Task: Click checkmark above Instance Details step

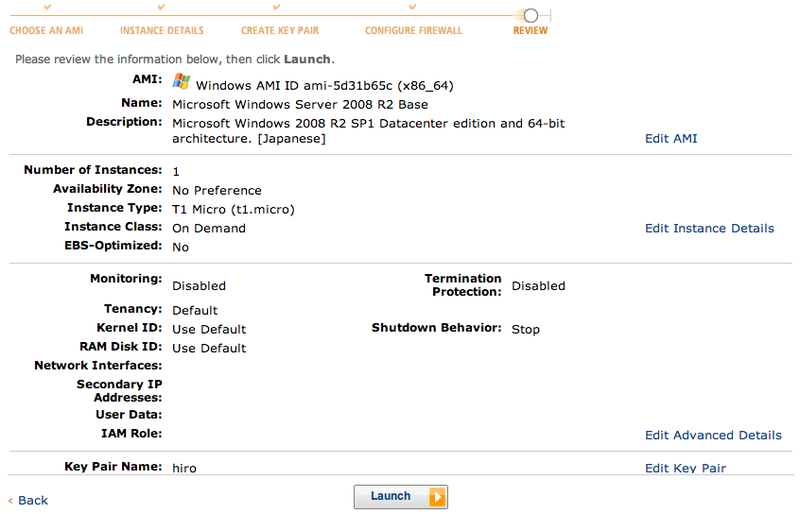Action: click(161, 7)
